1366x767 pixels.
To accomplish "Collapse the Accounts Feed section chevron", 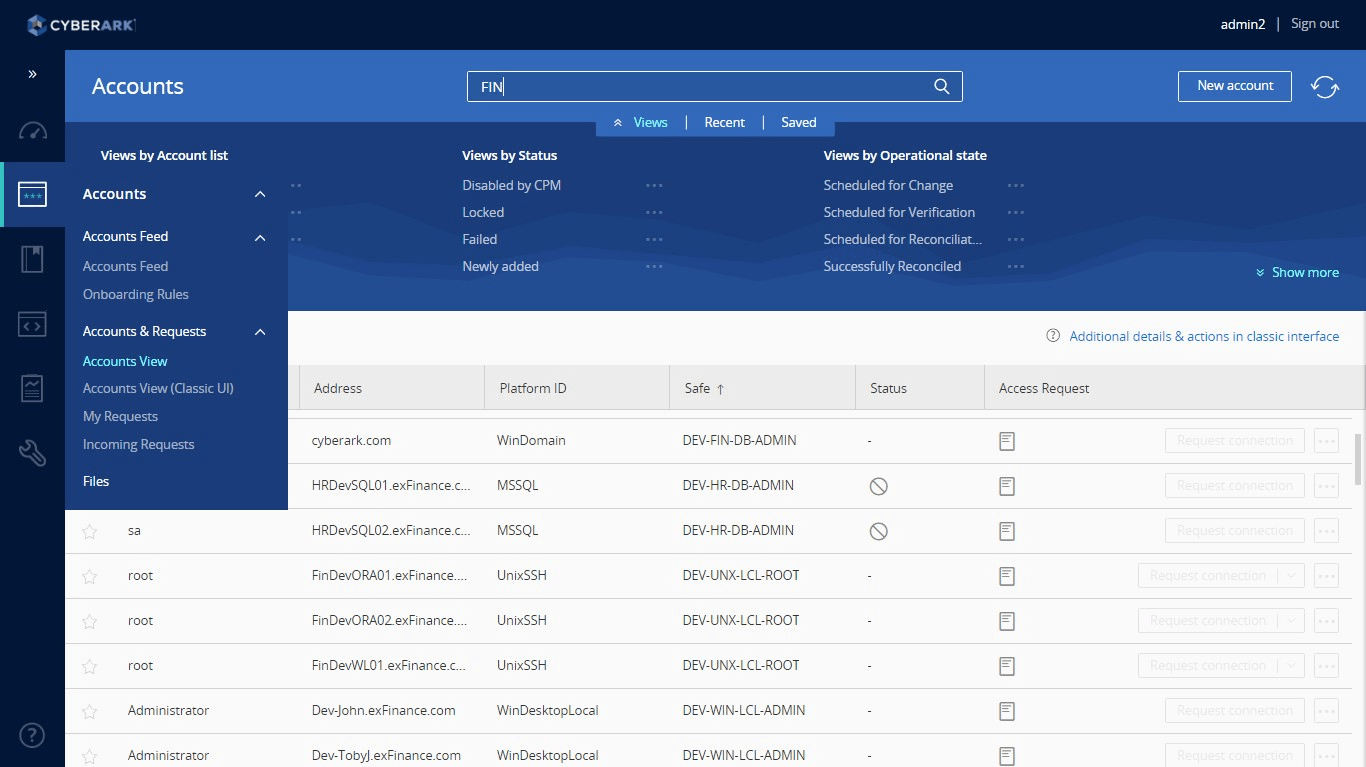I will pyautogui.click(x=260, y=237).
